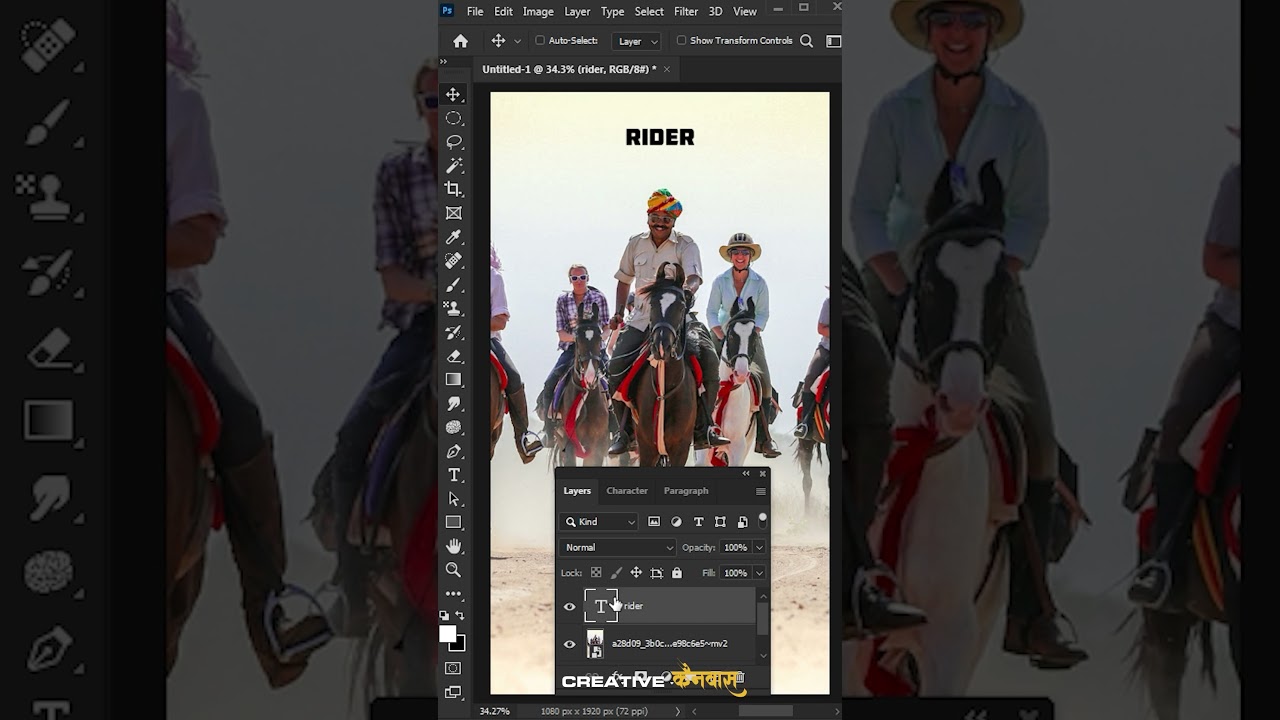
Task: Open the Auto-Select Layer dropdown
Action: coord(638,41)
